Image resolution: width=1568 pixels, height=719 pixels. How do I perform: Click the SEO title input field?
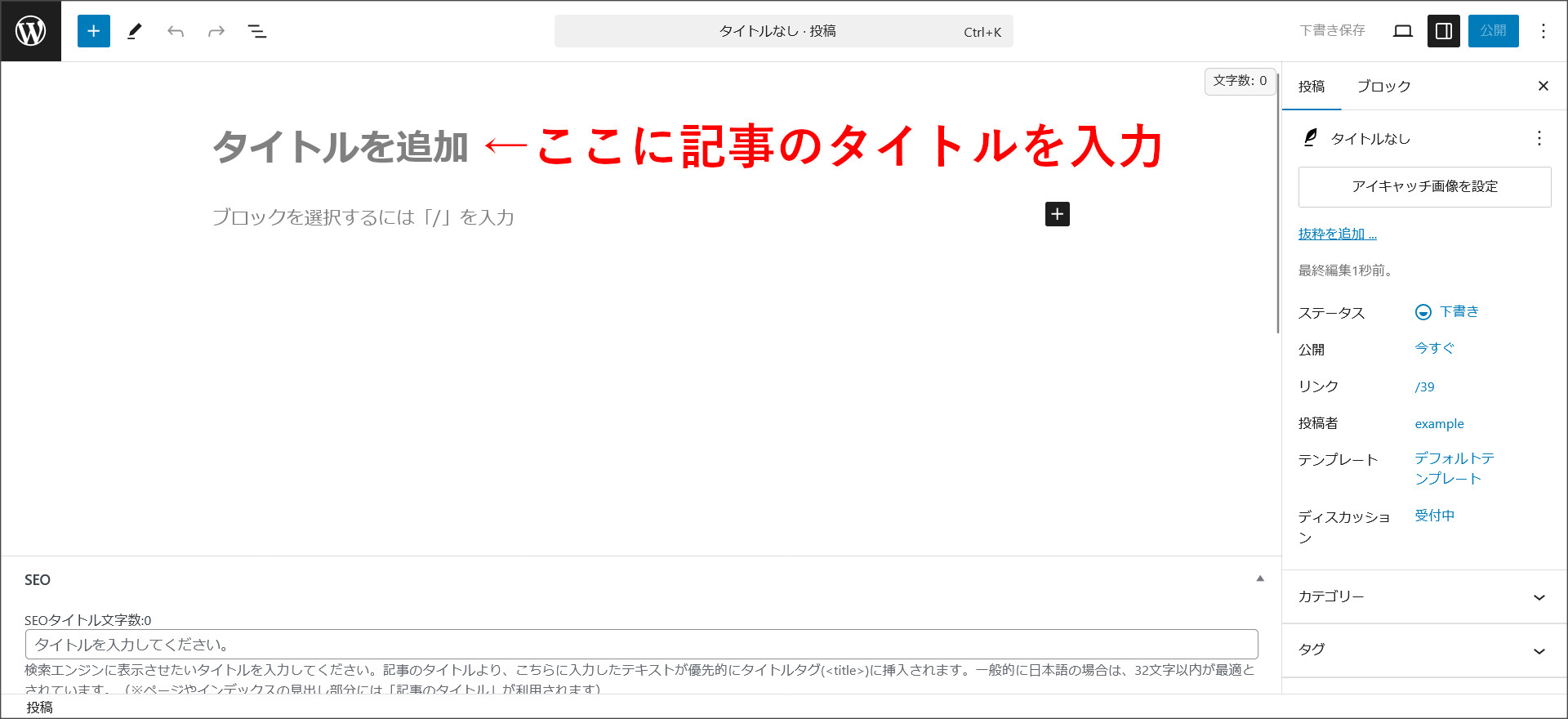click(641, 644)
